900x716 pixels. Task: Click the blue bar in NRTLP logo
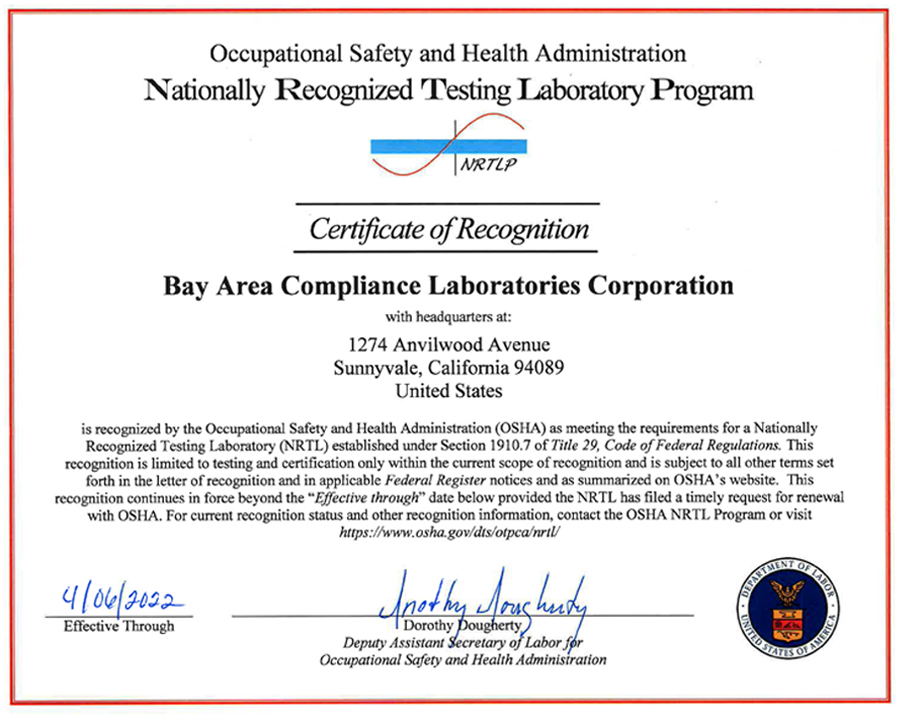449,146
